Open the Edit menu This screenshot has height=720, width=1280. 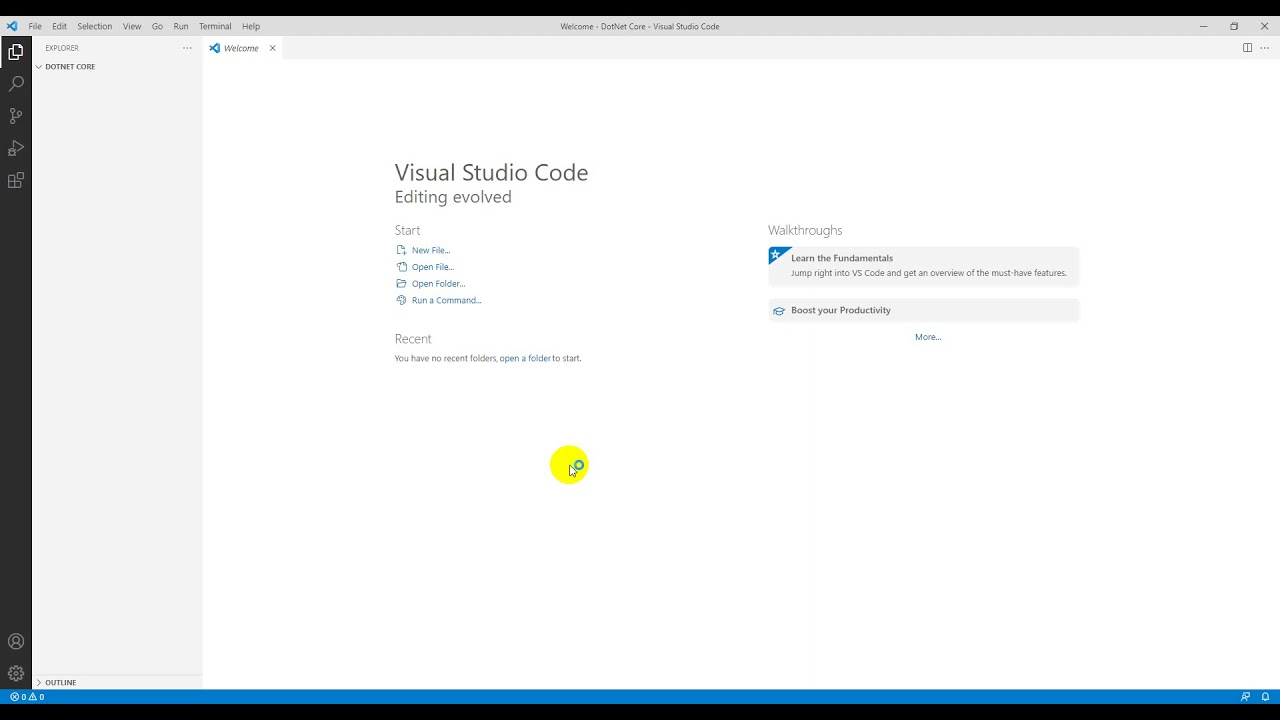60,26
